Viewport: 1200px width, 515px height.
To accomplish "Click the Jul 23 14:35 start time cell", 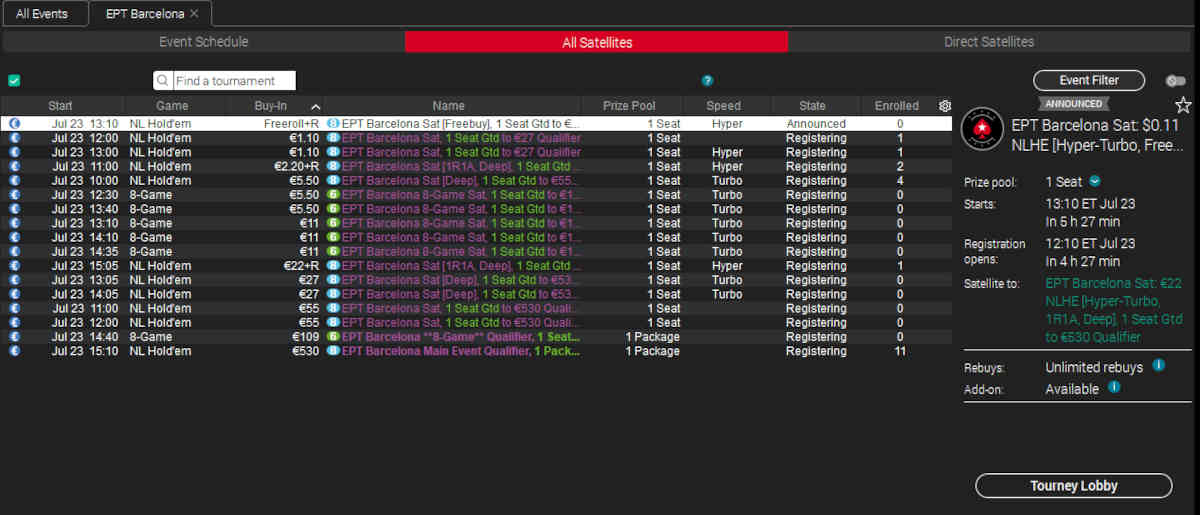I will pyautogui.click(x=85, y=252).
